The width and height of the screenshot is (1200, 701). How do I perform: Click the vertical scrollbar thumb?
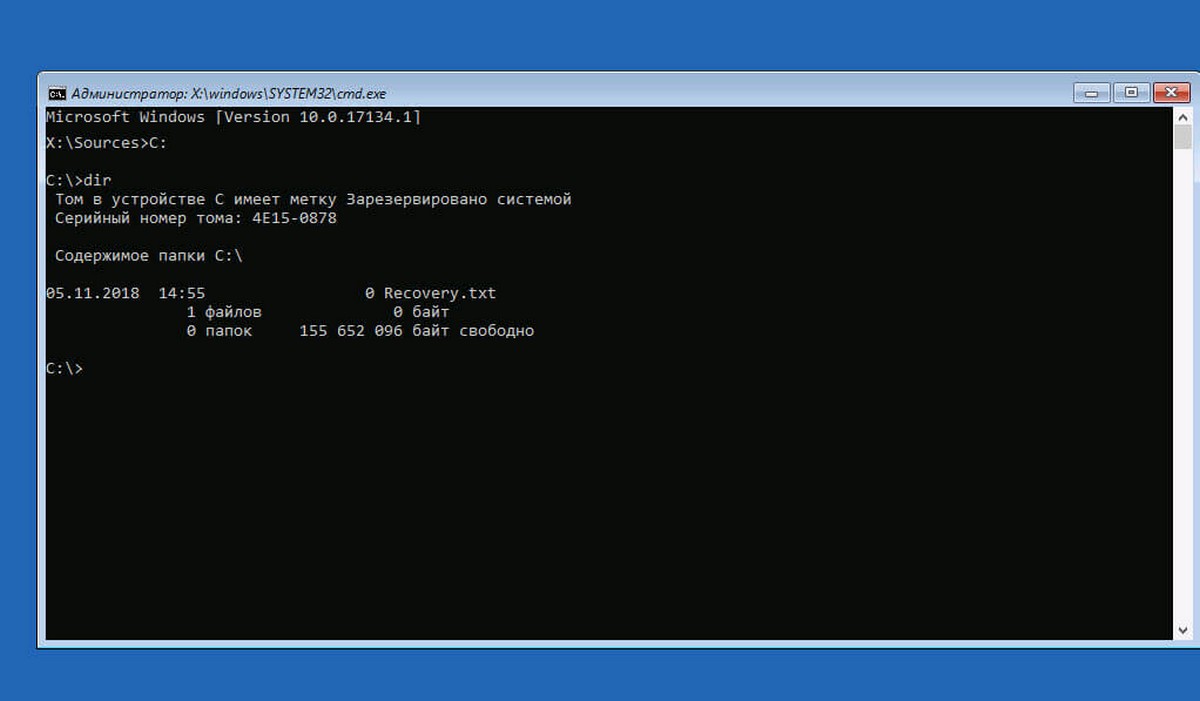coord(1183,137)
